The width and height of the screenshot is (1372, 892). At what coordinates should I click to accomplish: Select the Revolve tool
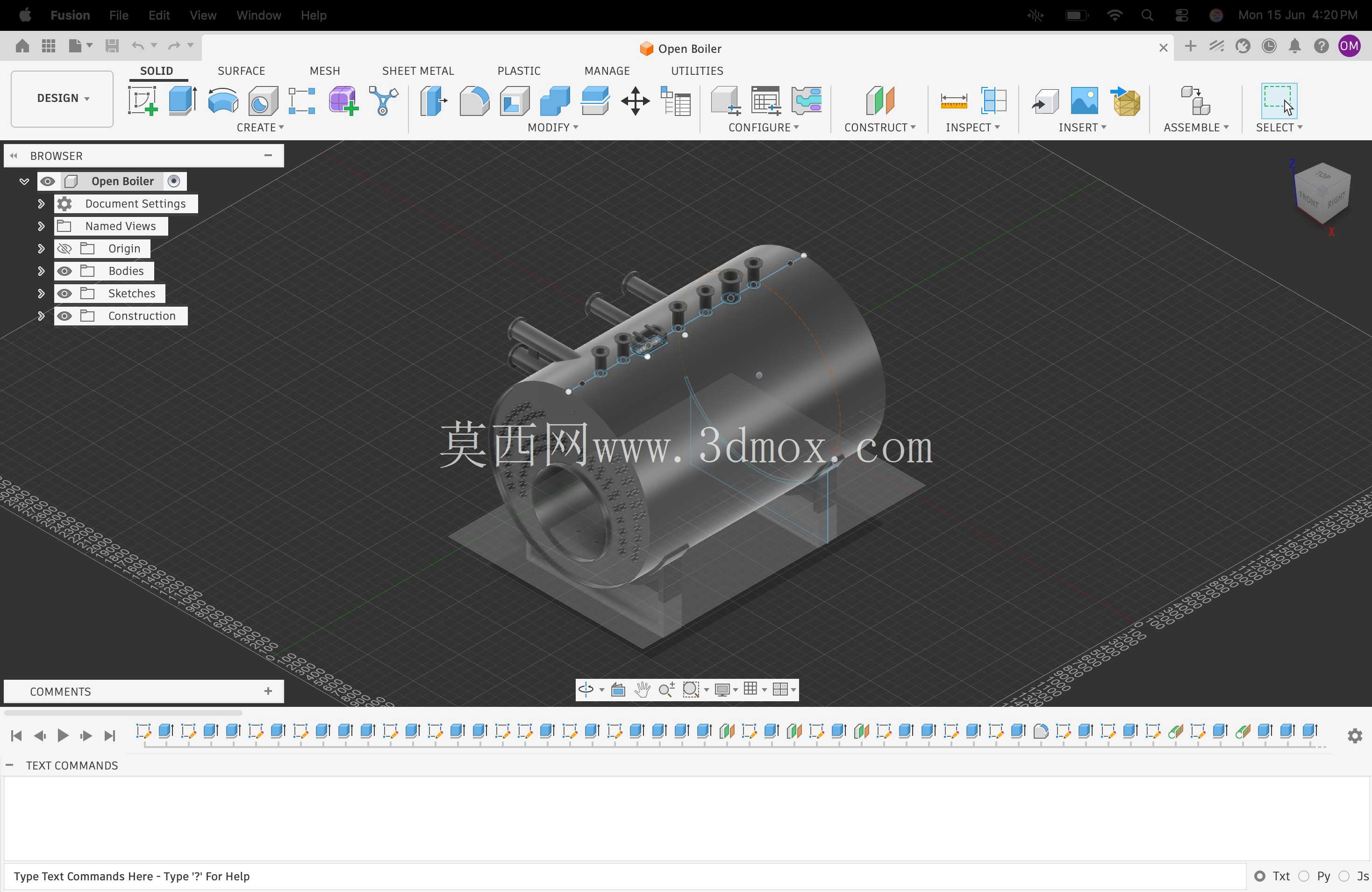coord(223,101)
